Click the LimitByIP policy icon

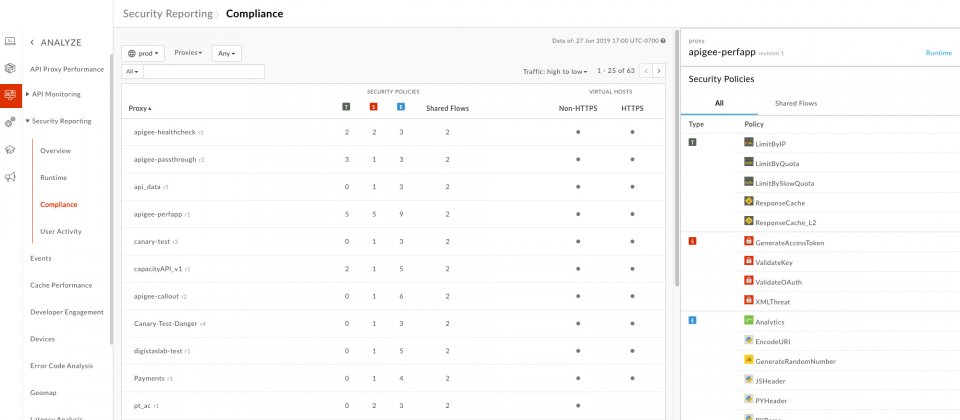click(748, 142)
